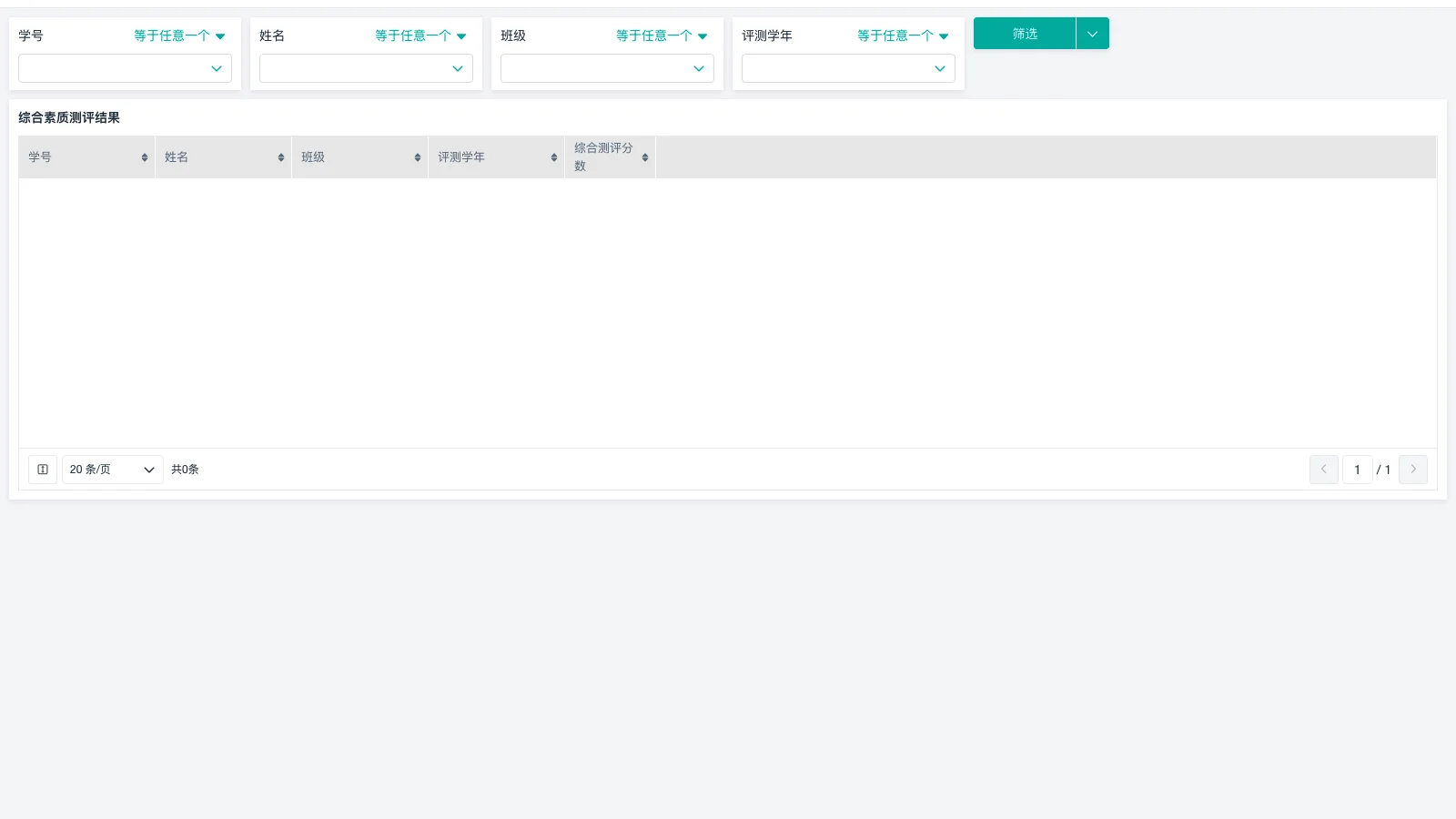Image resolution: width=1456 pixels, height=819 pixels.
Task: Expand the arrow next to 筛选 button
Action: (1092, 34)
